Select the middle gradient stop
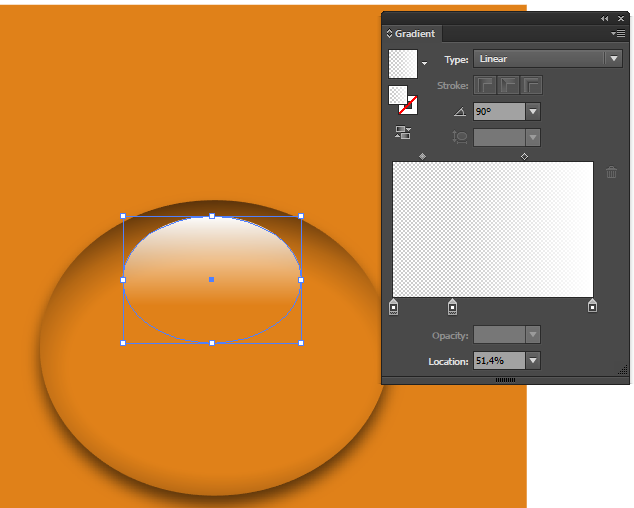 [x=452, y=307]
